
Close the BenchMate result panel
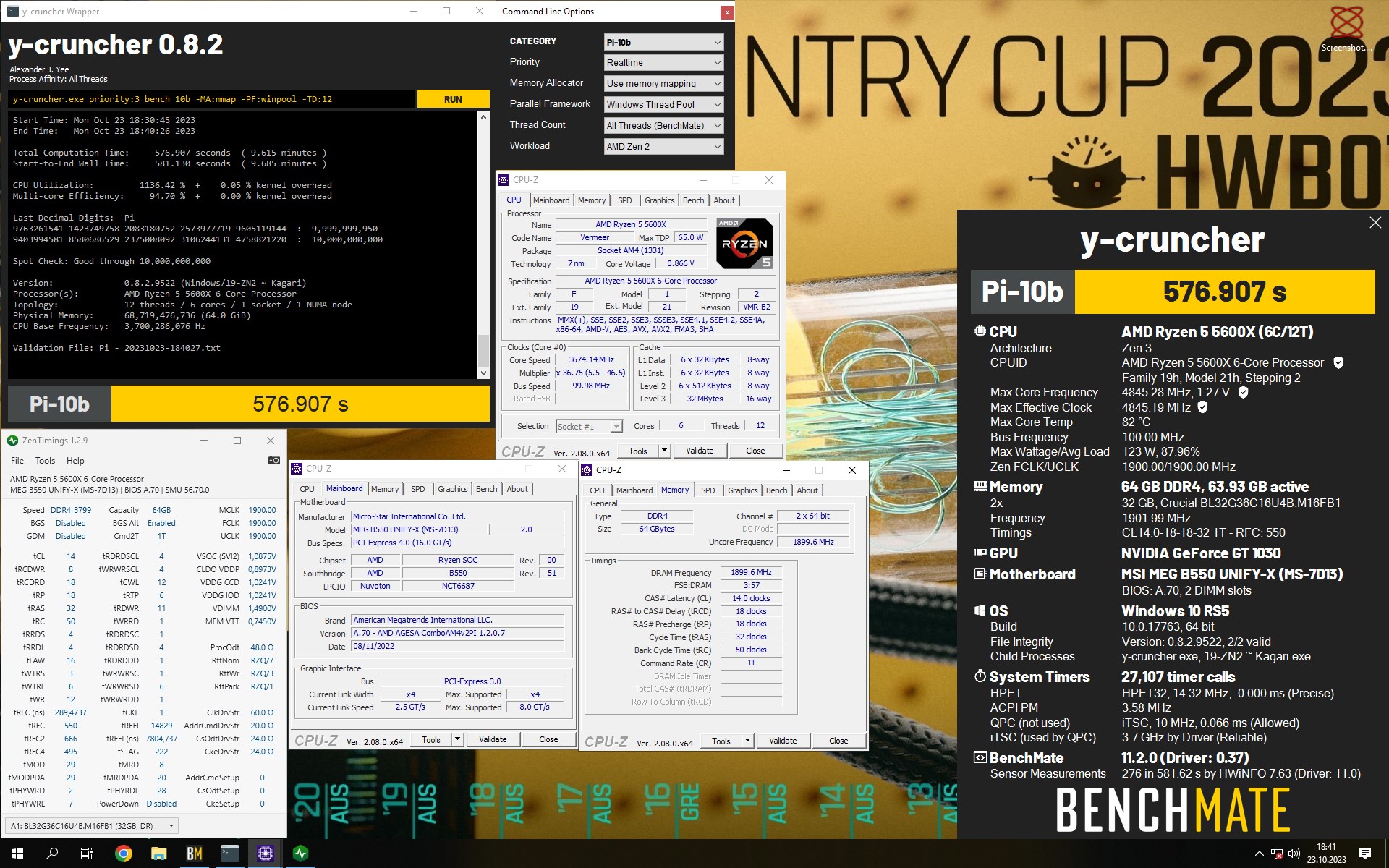(x=1375, y=223)
